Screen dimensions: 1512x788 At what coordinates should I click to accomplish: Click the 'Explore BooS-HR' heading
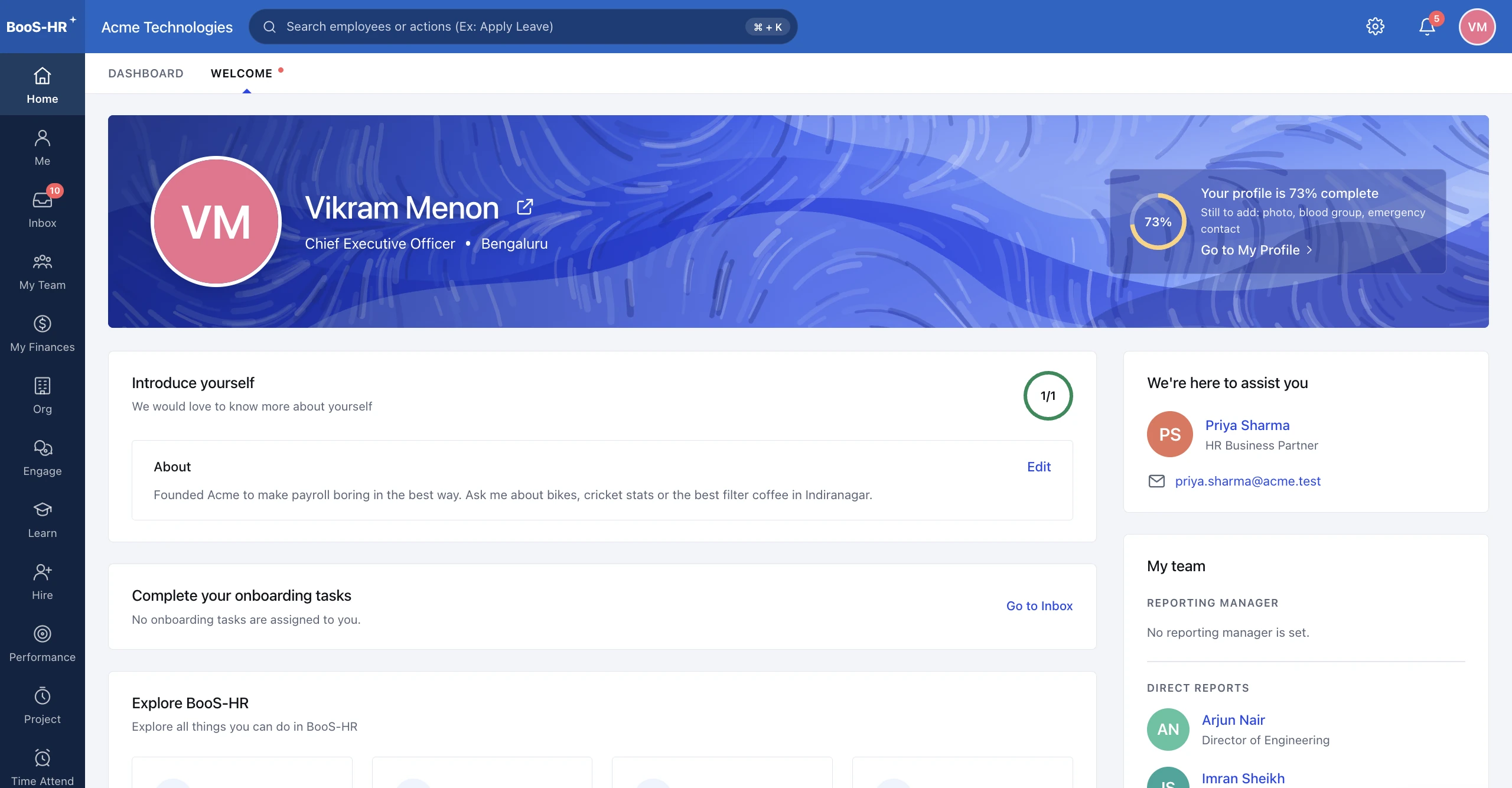[x=190, y=703]
